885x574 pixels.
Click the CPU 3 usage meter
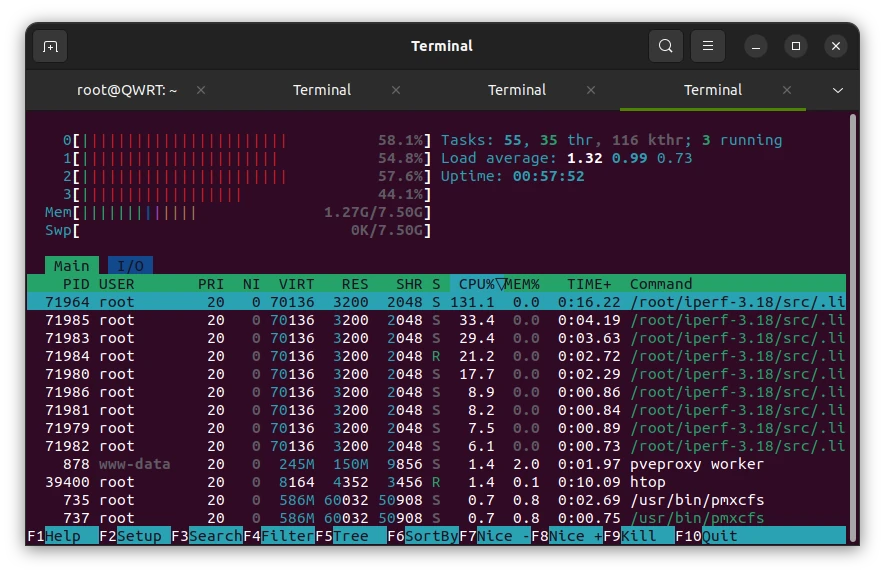[247, 194]
